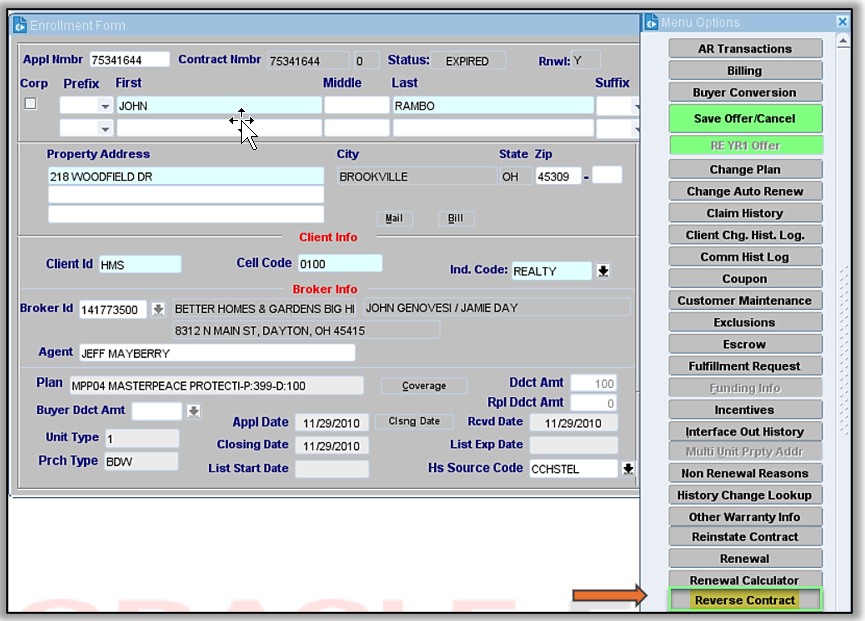Click the Exclusions button
This screenshot has height=621, width=865.
[745, 322]
